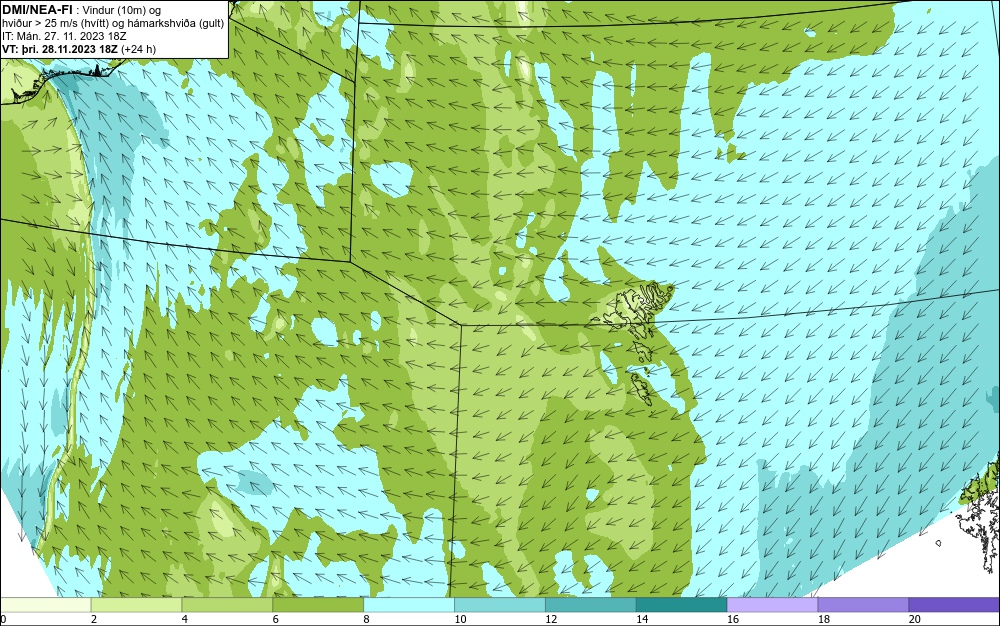Click the '16' legend scale label

(733, 619)
